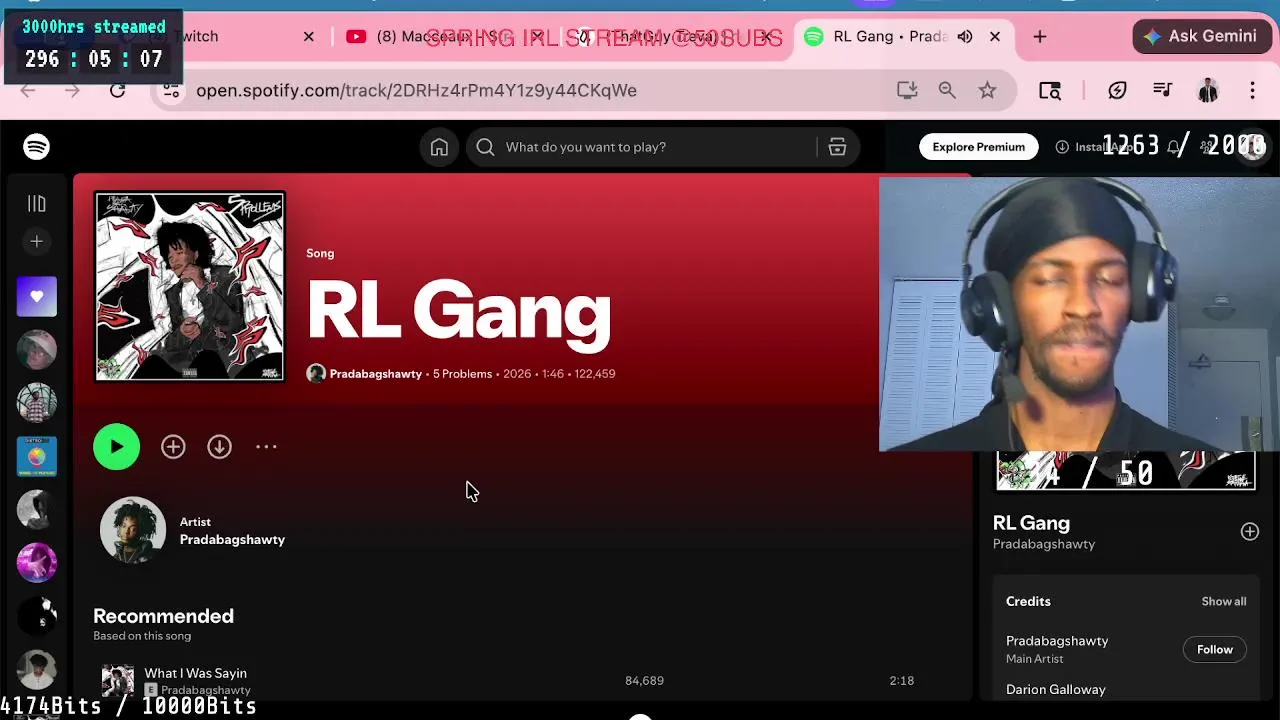Open Pradabagshawty link under song title
Image resolution: width=1280 pixels, height=720 pixels.
click(x=376, y=374)
